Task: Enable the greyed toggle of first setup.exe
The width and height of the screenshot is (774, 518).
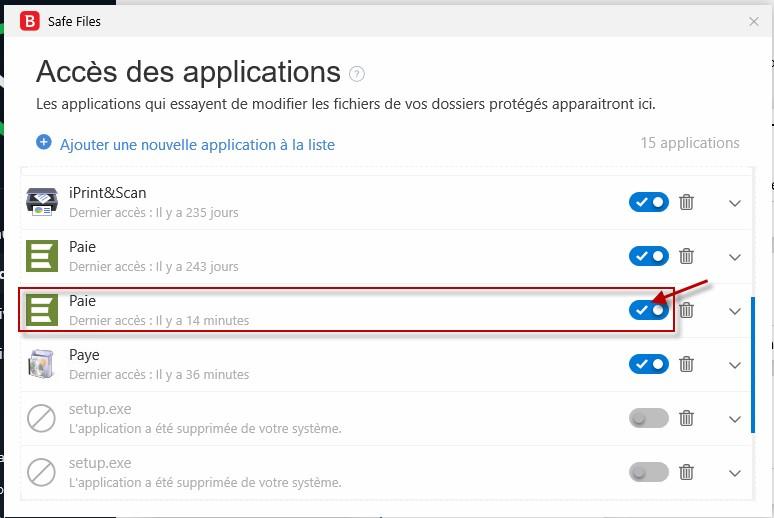Action: click(649, 418)
